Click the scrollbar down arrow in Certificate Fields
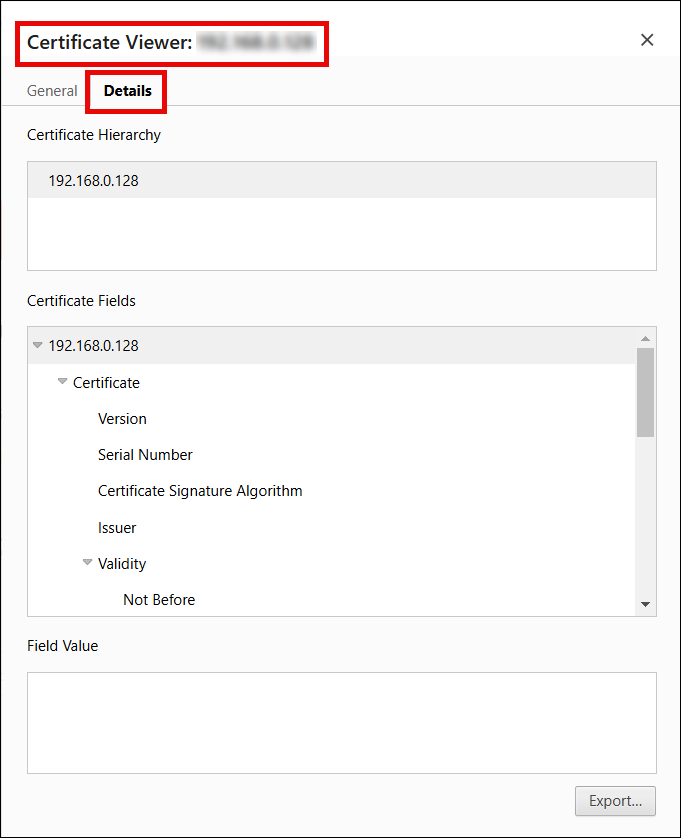681x838 pixels. 645,604
